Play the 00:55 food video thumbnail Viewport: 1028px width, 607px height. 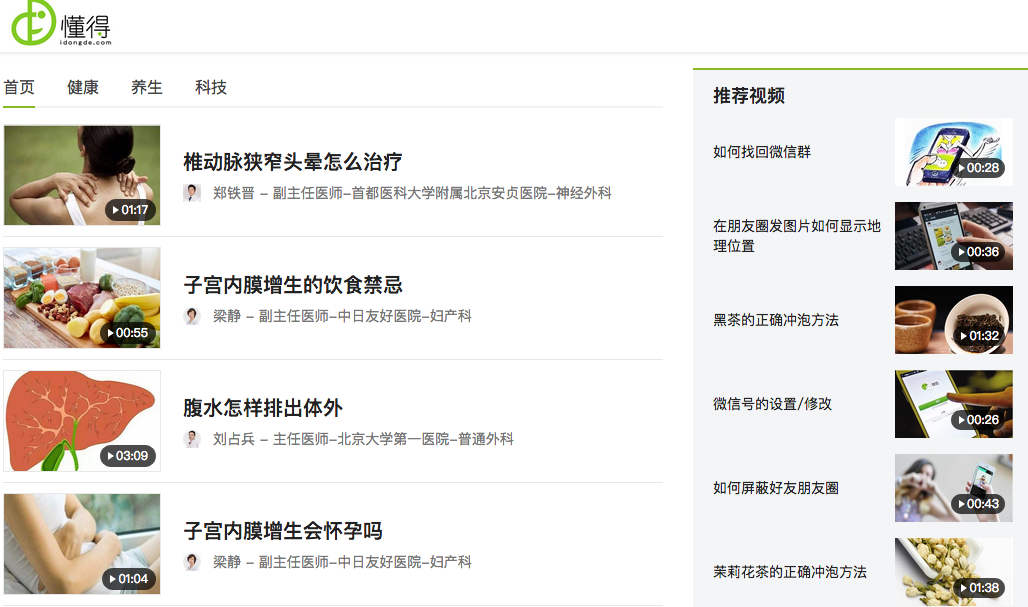[82, 298]
